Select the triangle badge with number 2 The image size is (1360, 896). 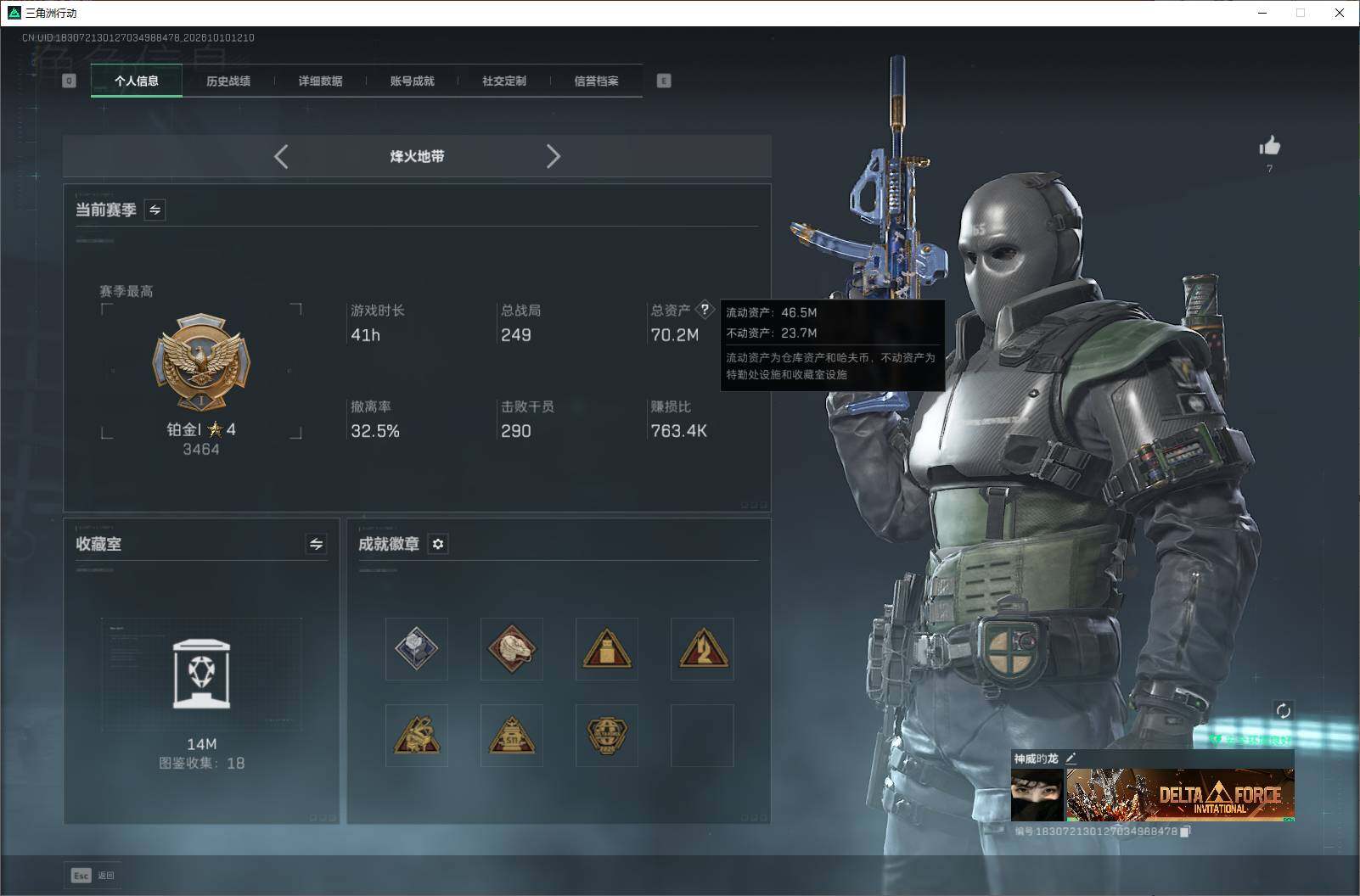[x=702, y=649]
